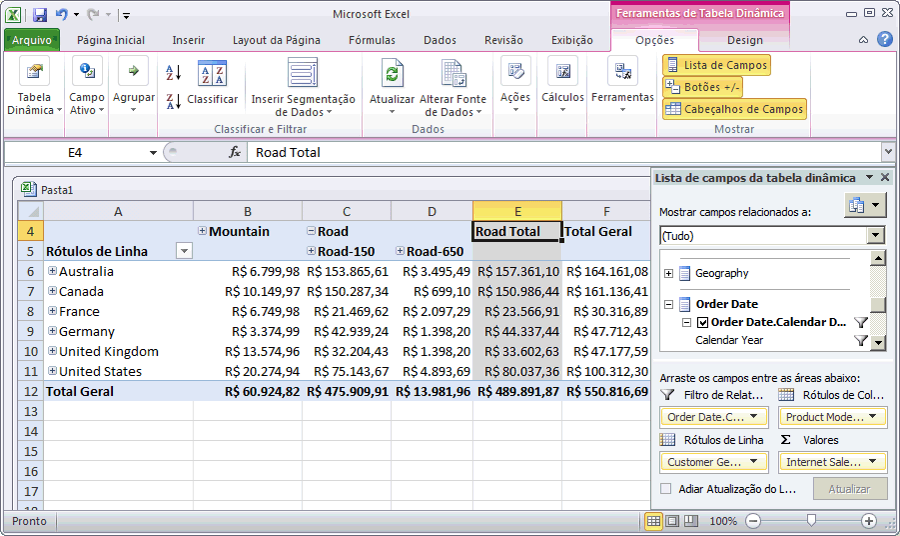Viewport: 900px width, 536px height.
Task: Click Inserir Segmentação de Dados icon
Action: pos(303,74)
